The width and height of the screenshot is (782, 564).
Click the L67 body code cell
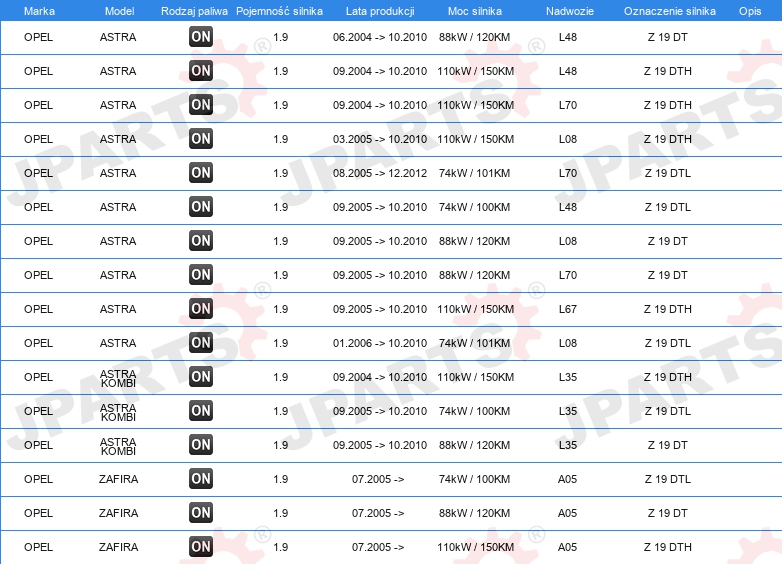568,309
